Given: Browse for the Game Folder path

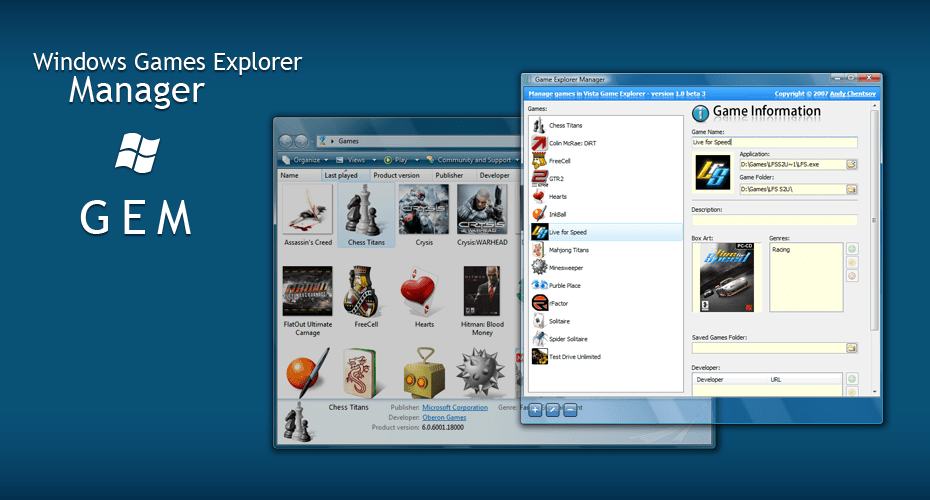Looking at the screenshot, I should 852,189.
